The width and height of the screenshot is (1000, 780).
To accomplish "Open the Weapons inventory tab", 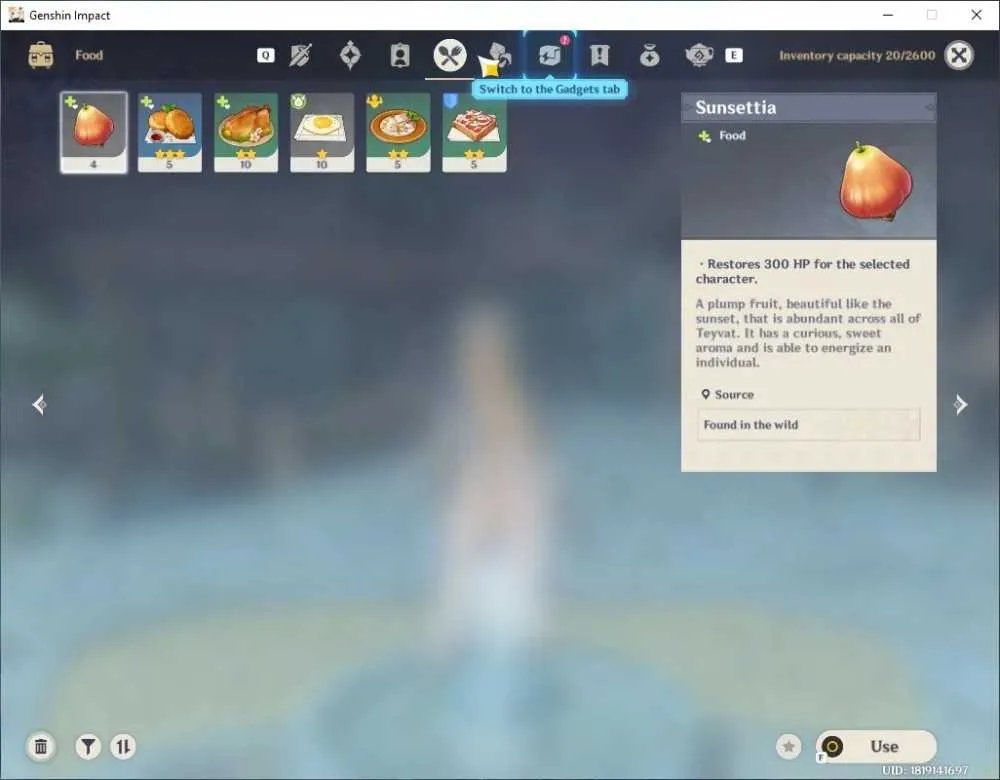I will [300, 55].
